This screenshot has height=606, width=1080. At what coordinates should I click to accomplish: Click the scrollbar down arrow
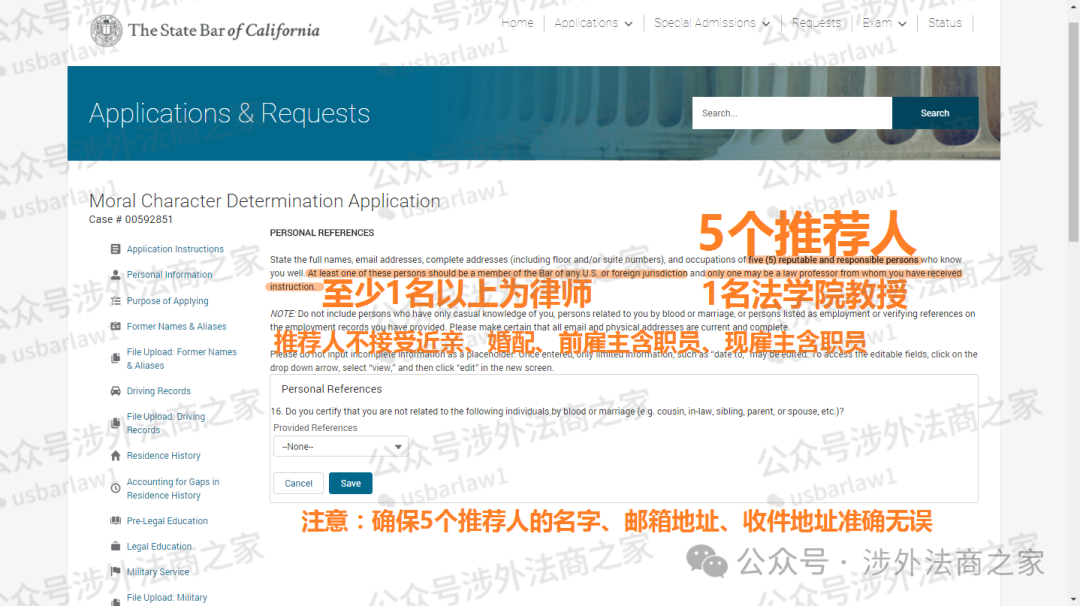[1074, 600]
